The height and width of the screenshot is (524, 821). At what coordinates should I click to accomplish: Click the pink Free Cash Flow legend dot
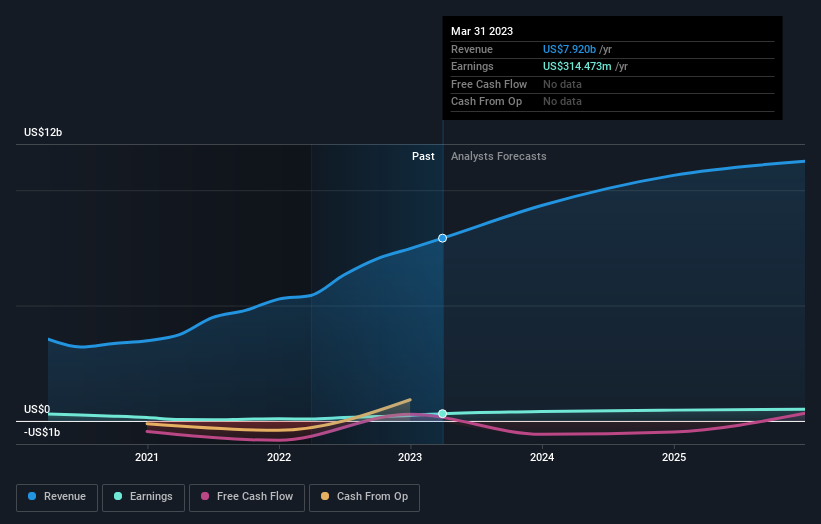coord(205,496)
